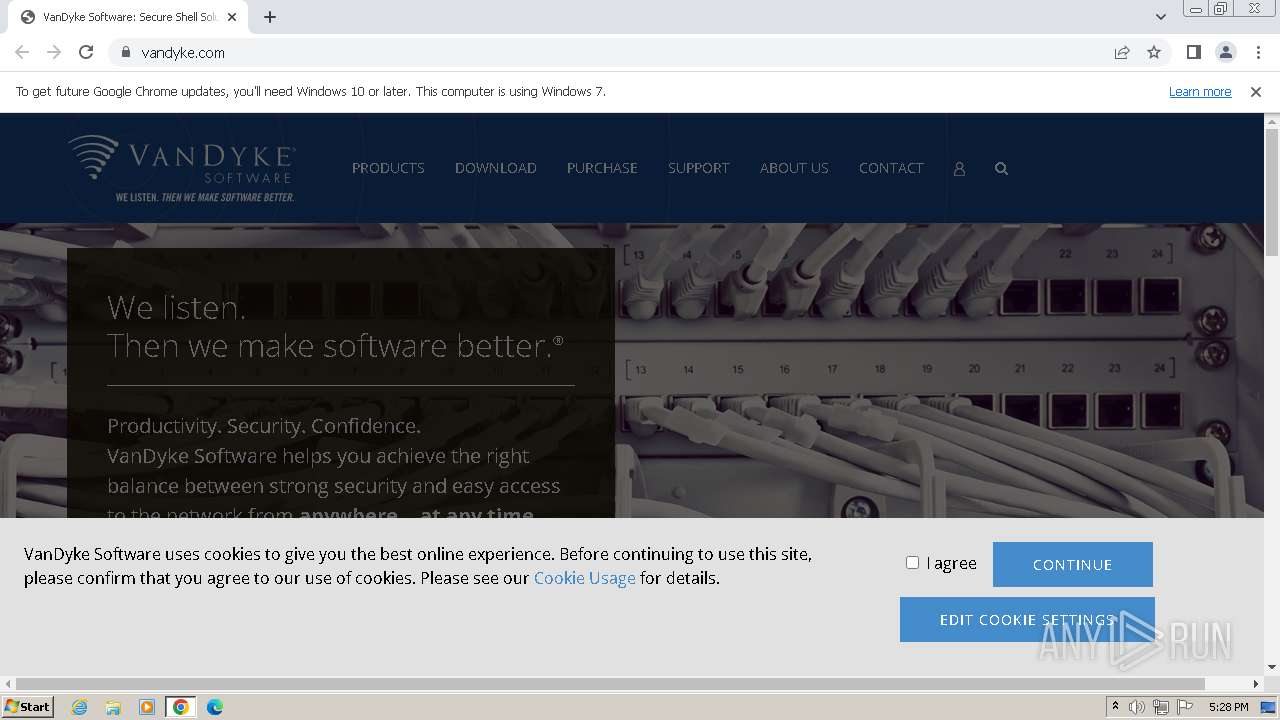Open the Chrome side panel
The image size is (1280, 720).
pos(1193,52)
